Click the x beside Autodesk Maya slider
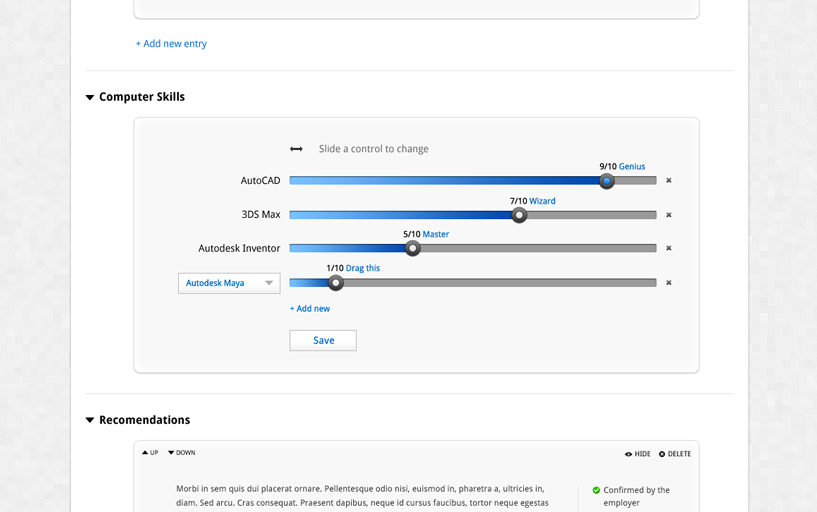Viewport: 817px width, 512px height. (x=669, y=283)
